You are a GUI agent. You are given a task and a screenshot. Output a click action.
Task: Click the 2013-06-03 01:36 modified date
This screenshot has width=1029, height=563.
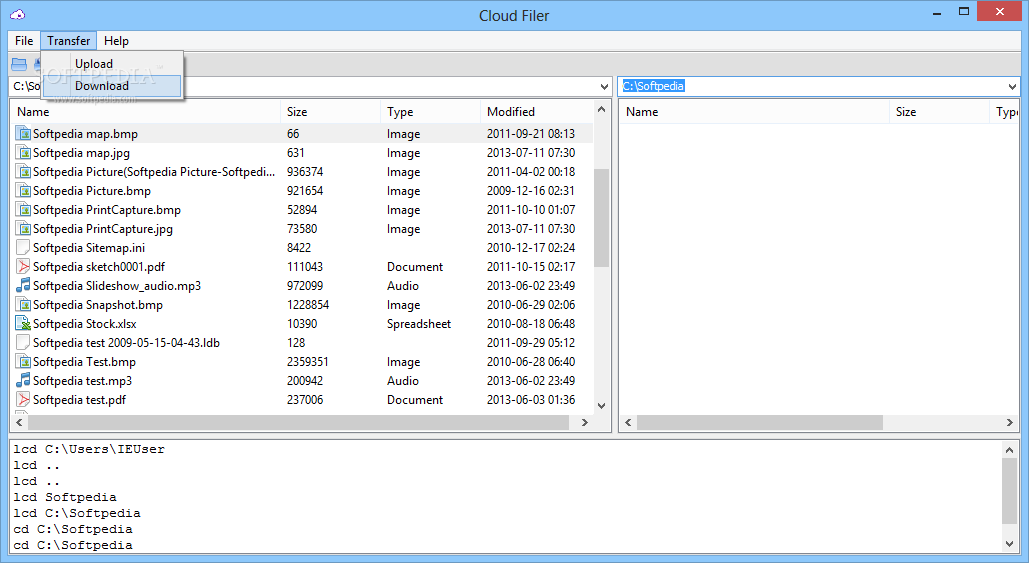coord(531,400)
